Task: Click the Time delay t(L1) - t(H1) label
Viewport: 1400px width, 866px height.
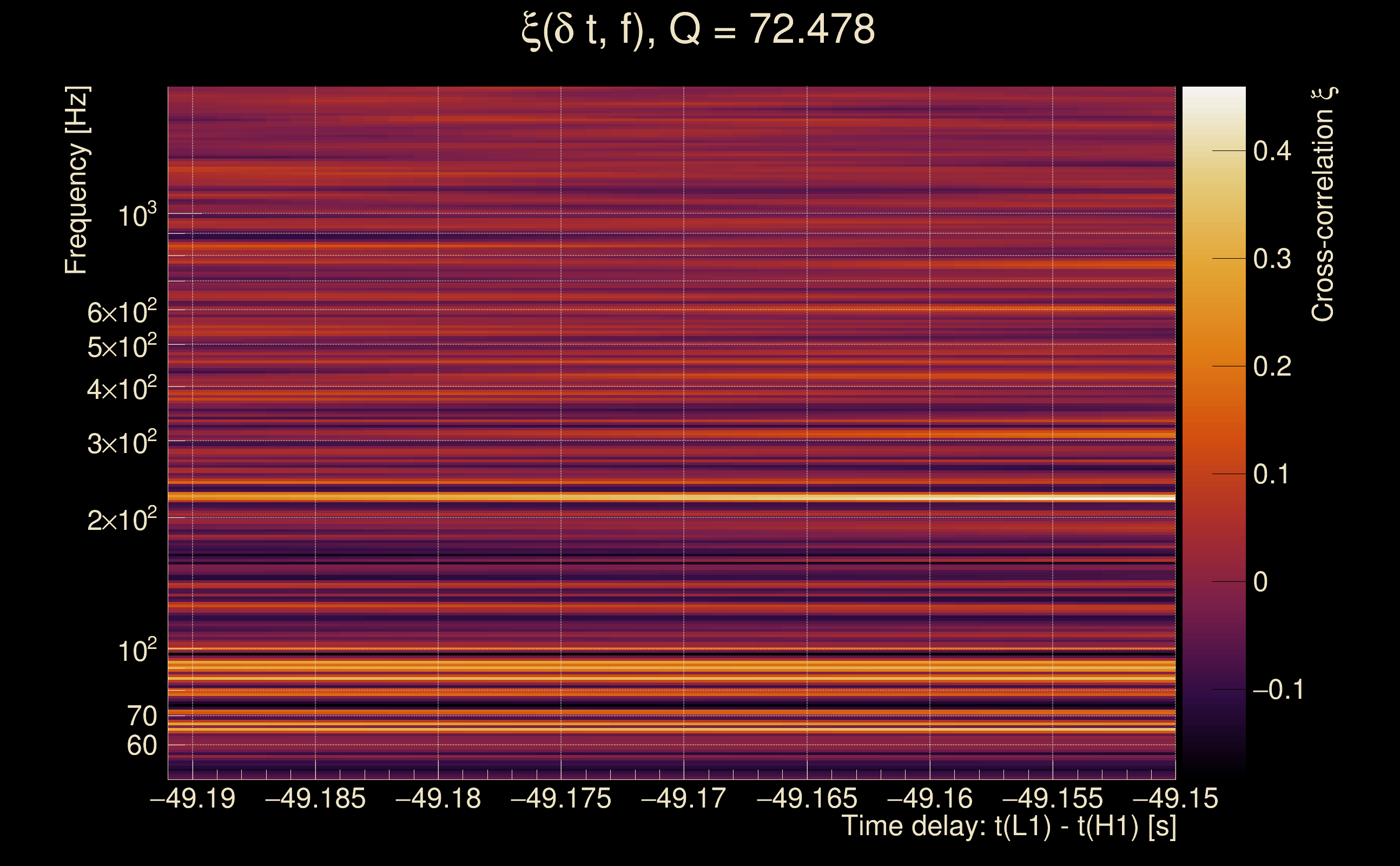Action: click(1008, 826)
